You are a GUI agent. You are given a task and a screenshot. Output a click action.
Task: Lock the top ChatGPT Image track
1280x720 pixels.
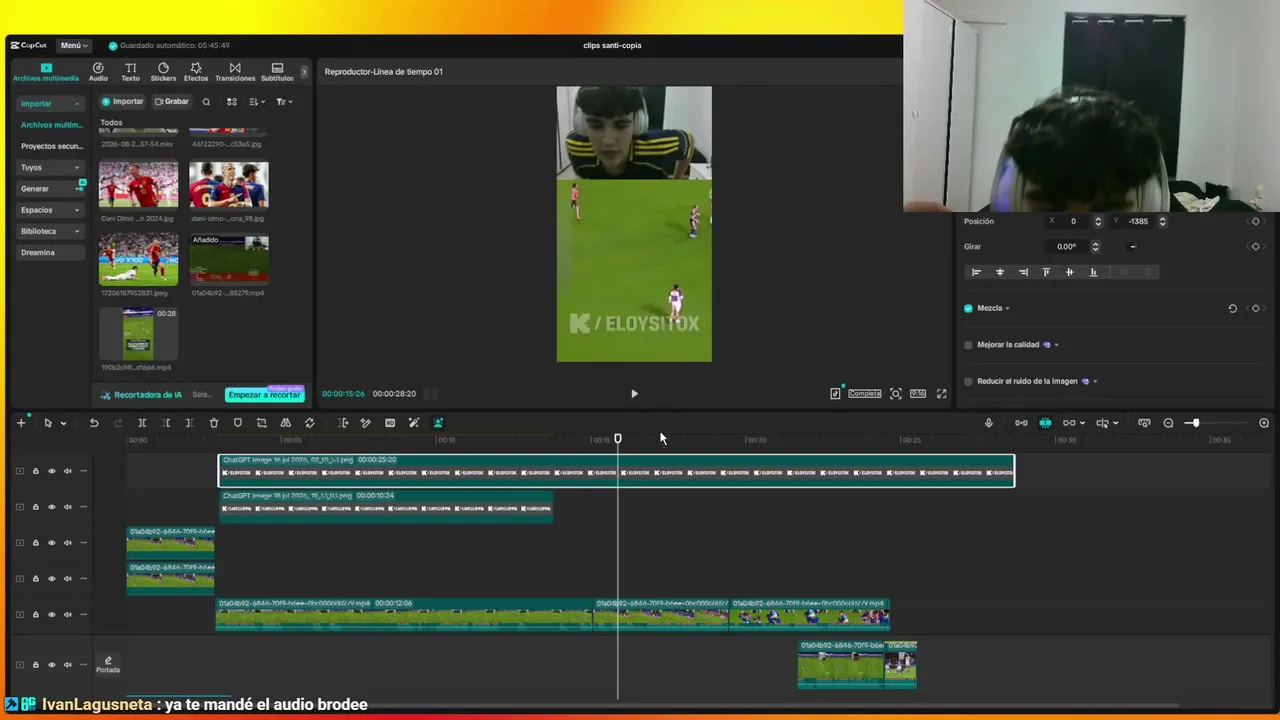[35, 471]
